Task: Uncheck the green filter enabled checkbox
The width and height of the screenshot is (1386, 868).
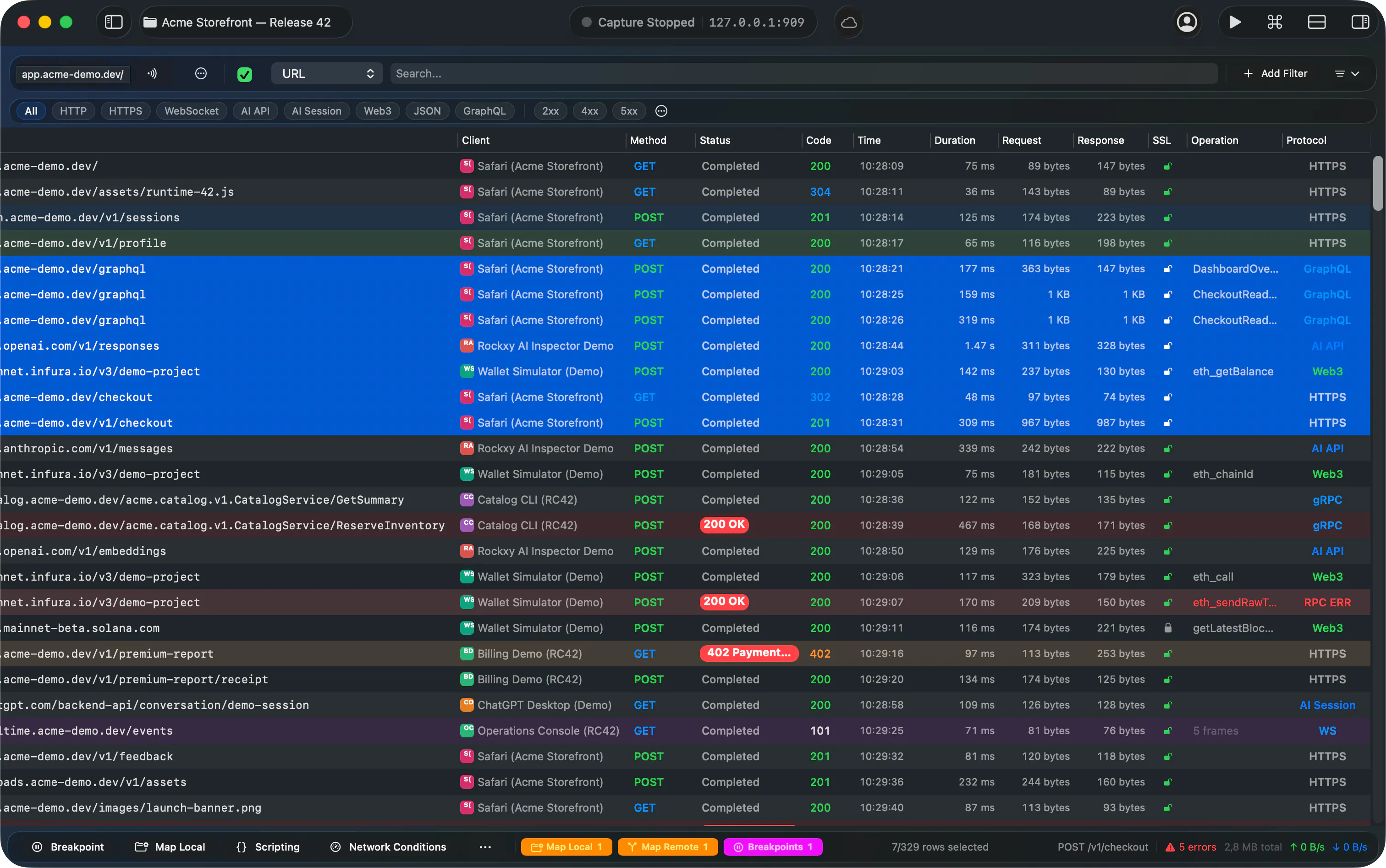Action: [245, 74]
